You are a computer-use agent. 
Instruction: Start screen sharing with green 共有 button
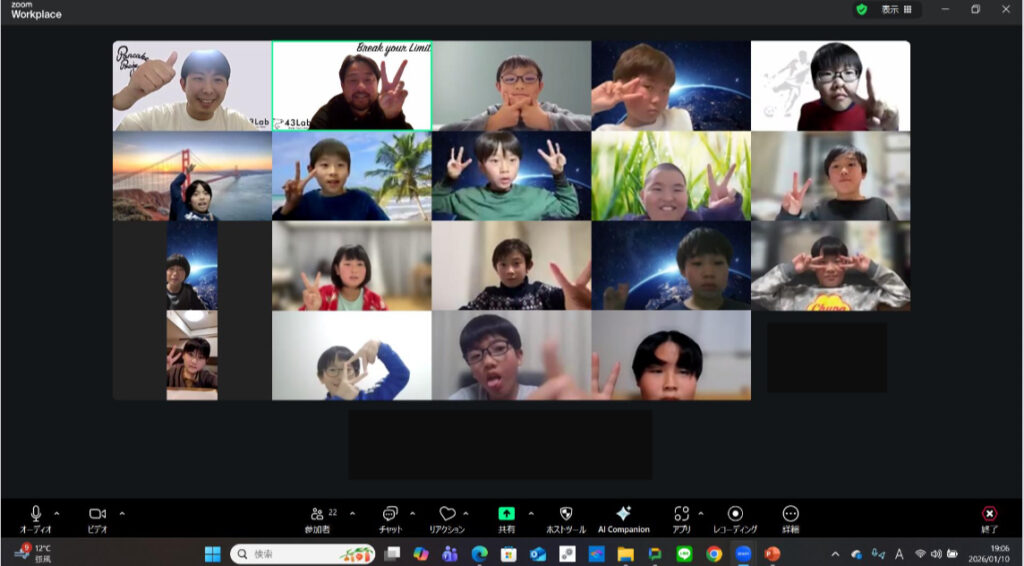tap(507, 514)
